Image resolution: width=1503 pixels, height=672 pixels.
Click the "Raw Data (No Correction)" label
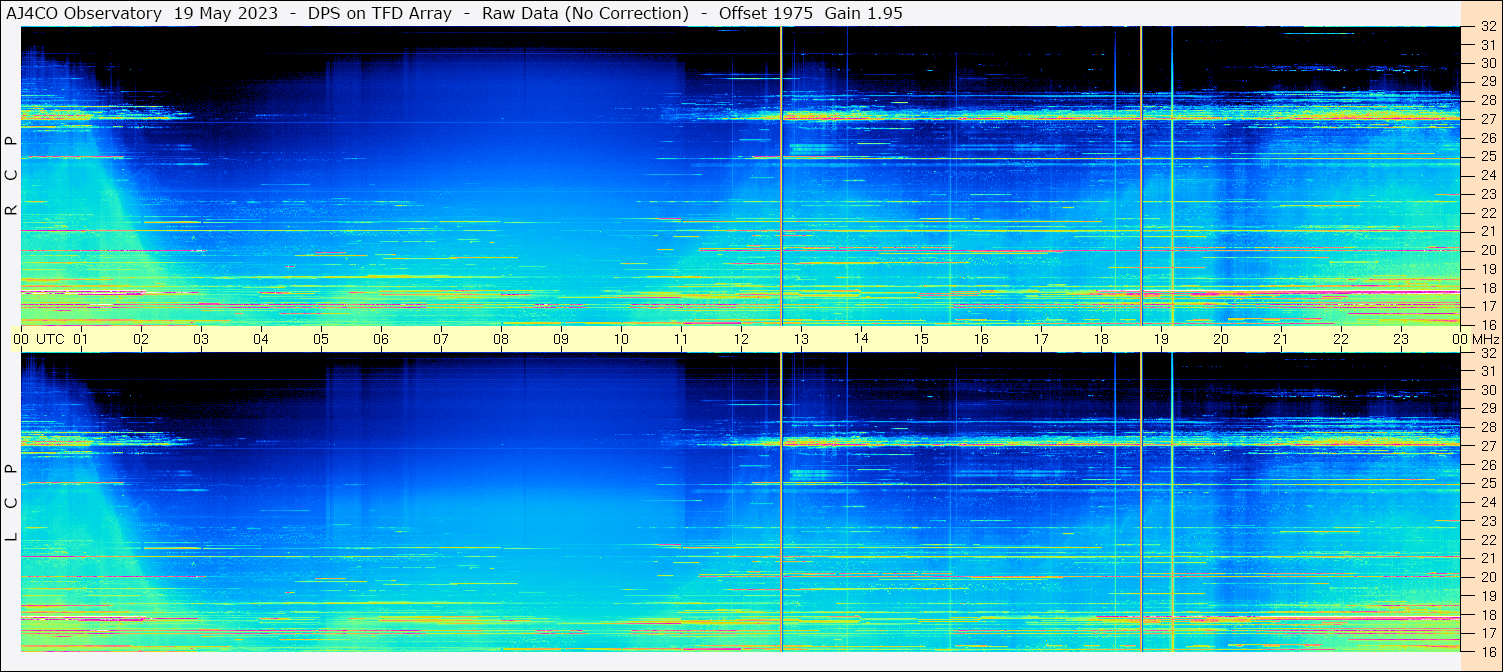585,13
